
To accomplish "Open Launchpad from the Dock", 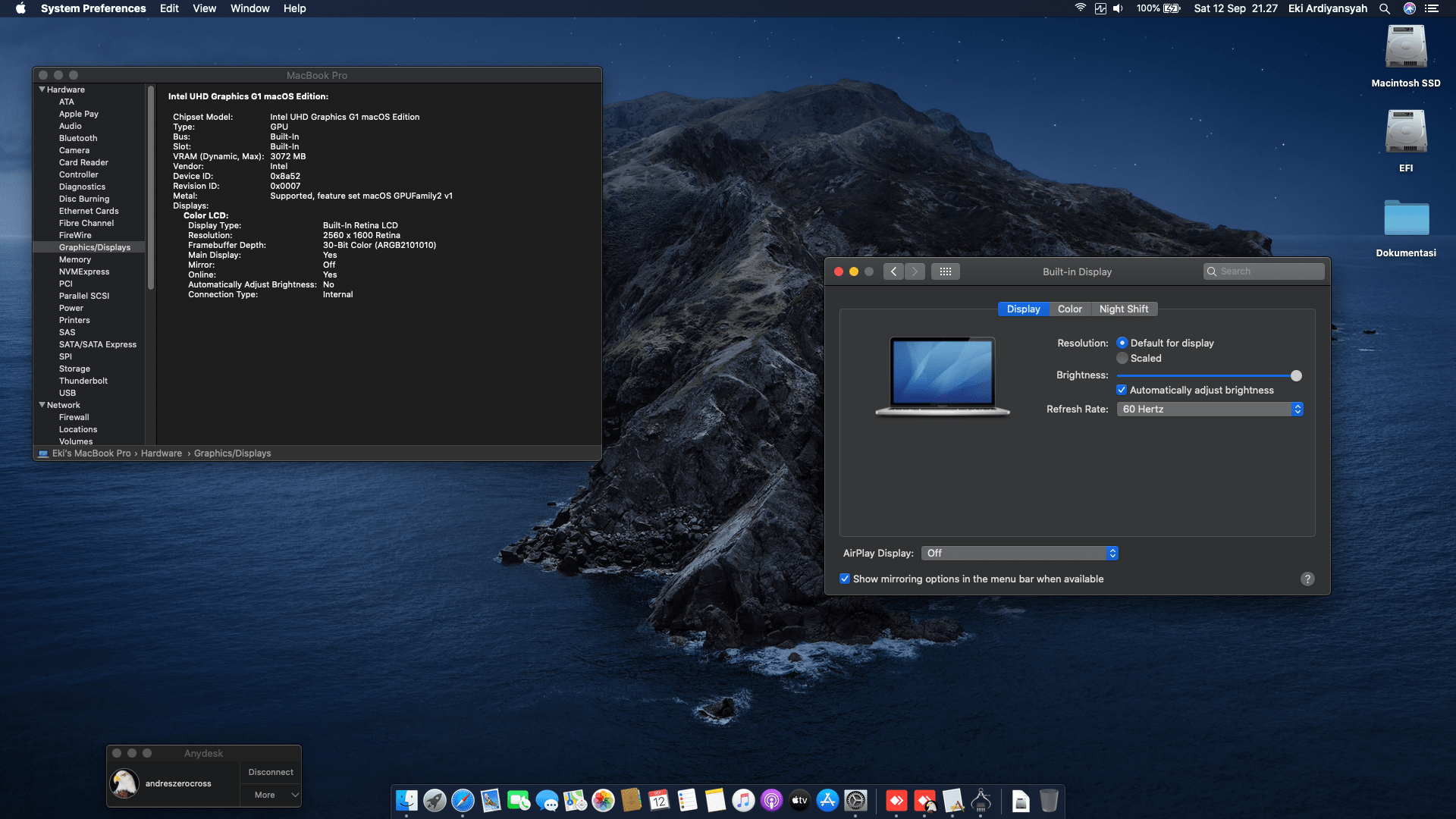I will click(435, 801).
